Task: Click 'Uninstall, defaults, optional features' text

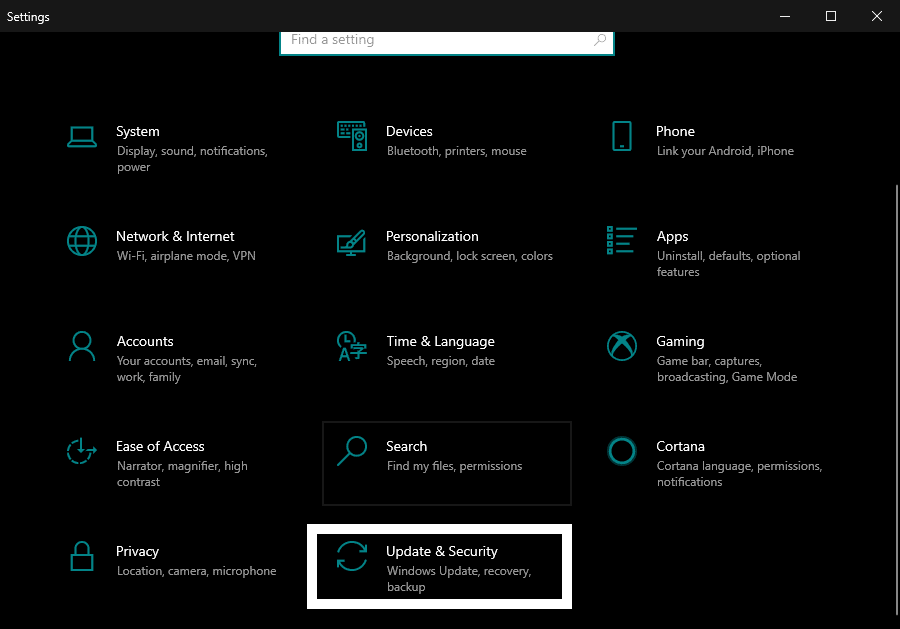Action: [728, 264]
